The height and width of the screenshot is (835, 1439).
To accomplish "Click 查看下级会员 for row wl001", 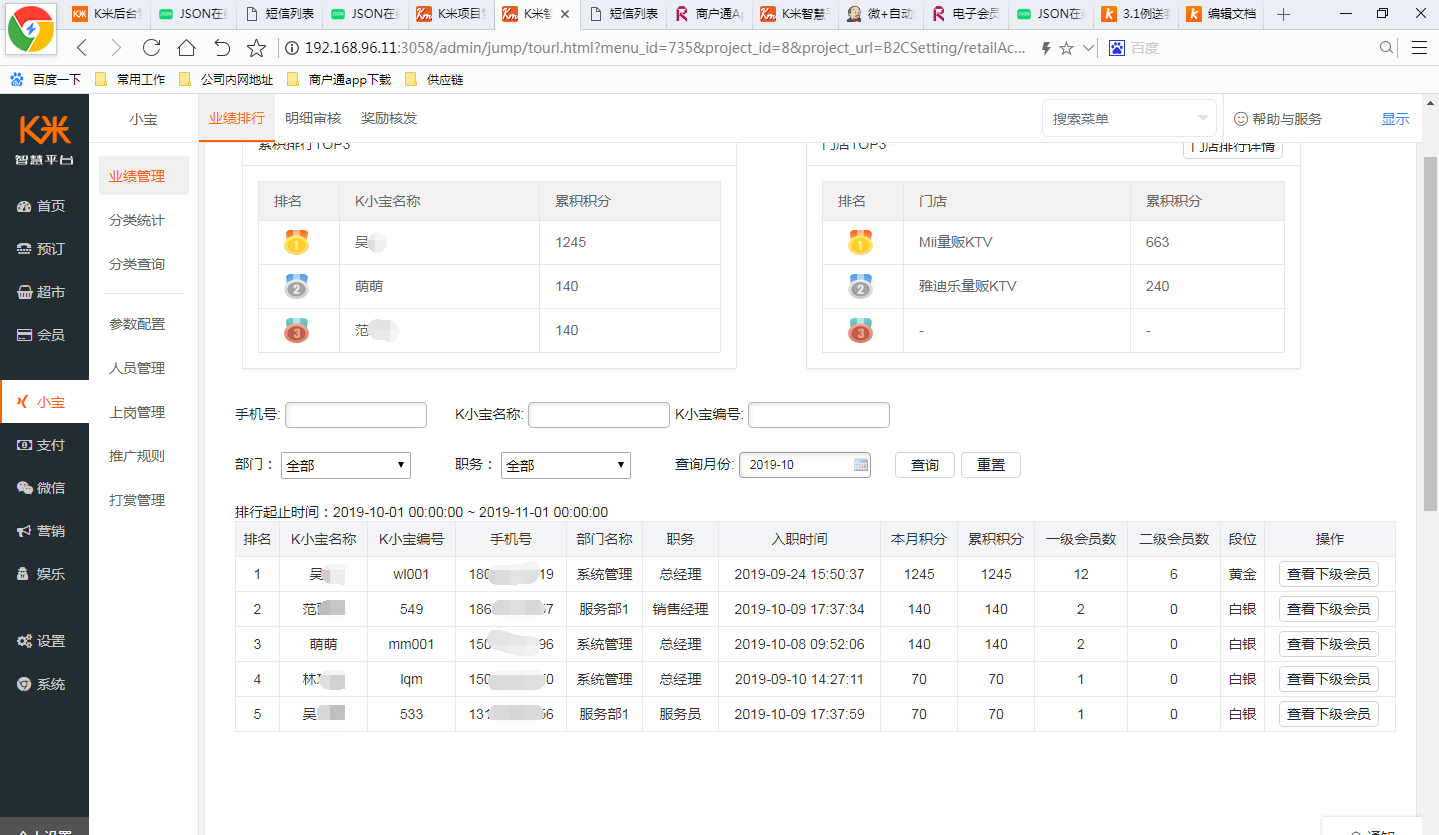I will (x=1329, y=574).
